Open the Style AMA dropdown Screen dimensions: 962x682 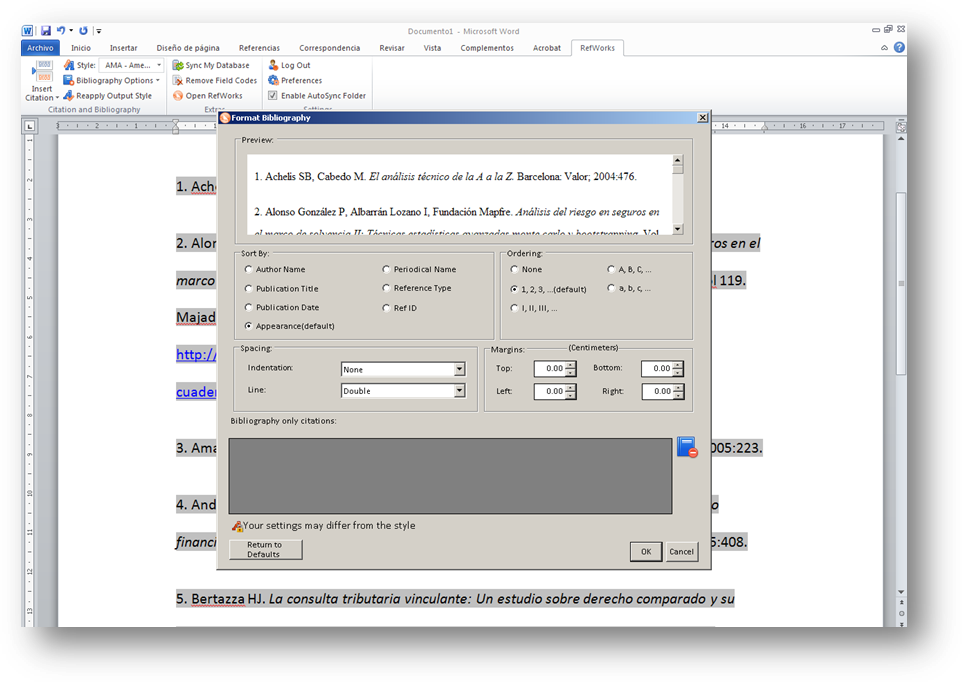(x=159, y=65)
